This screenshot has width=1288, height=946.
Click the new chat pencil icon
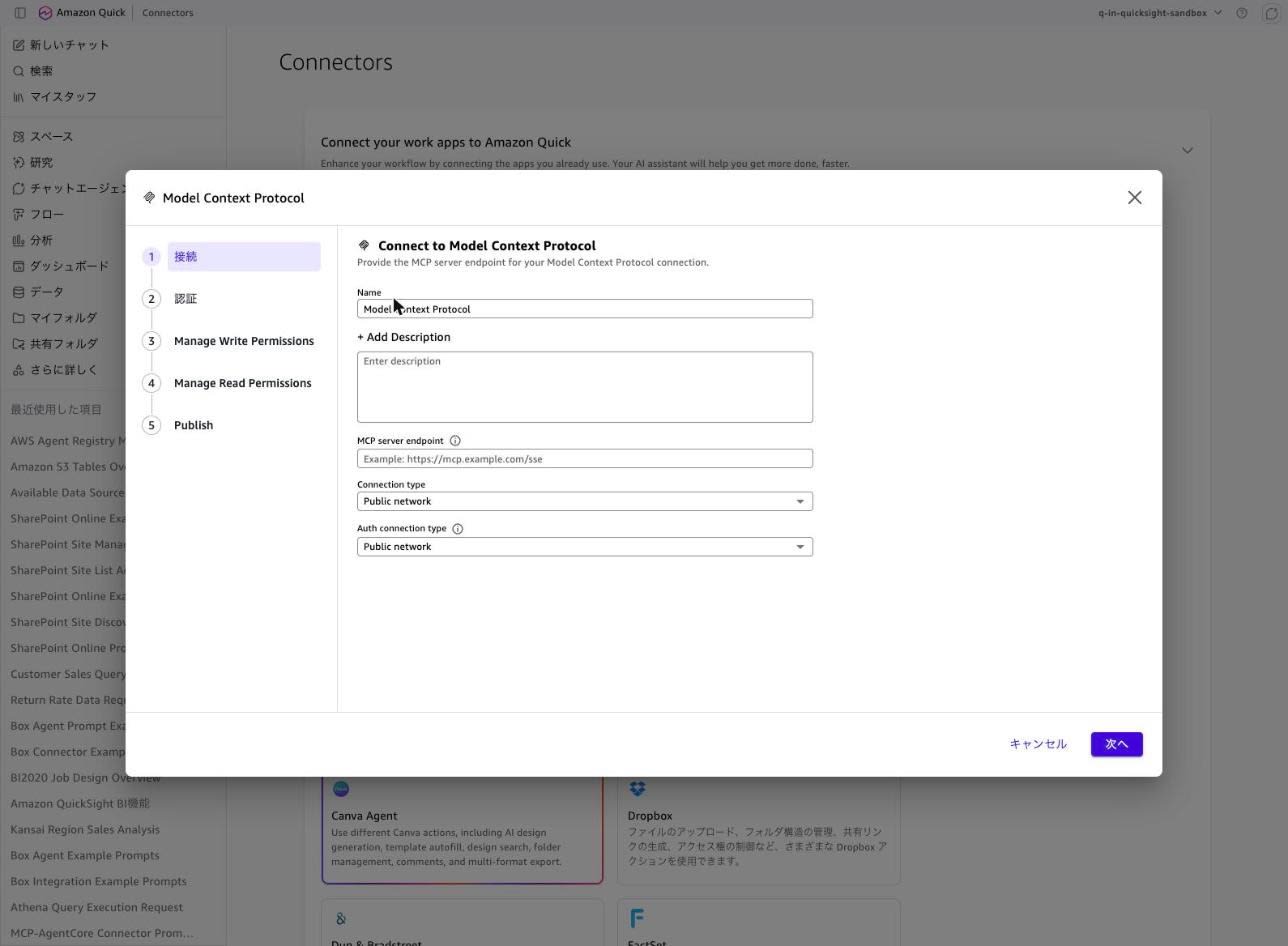pos(18,45)
